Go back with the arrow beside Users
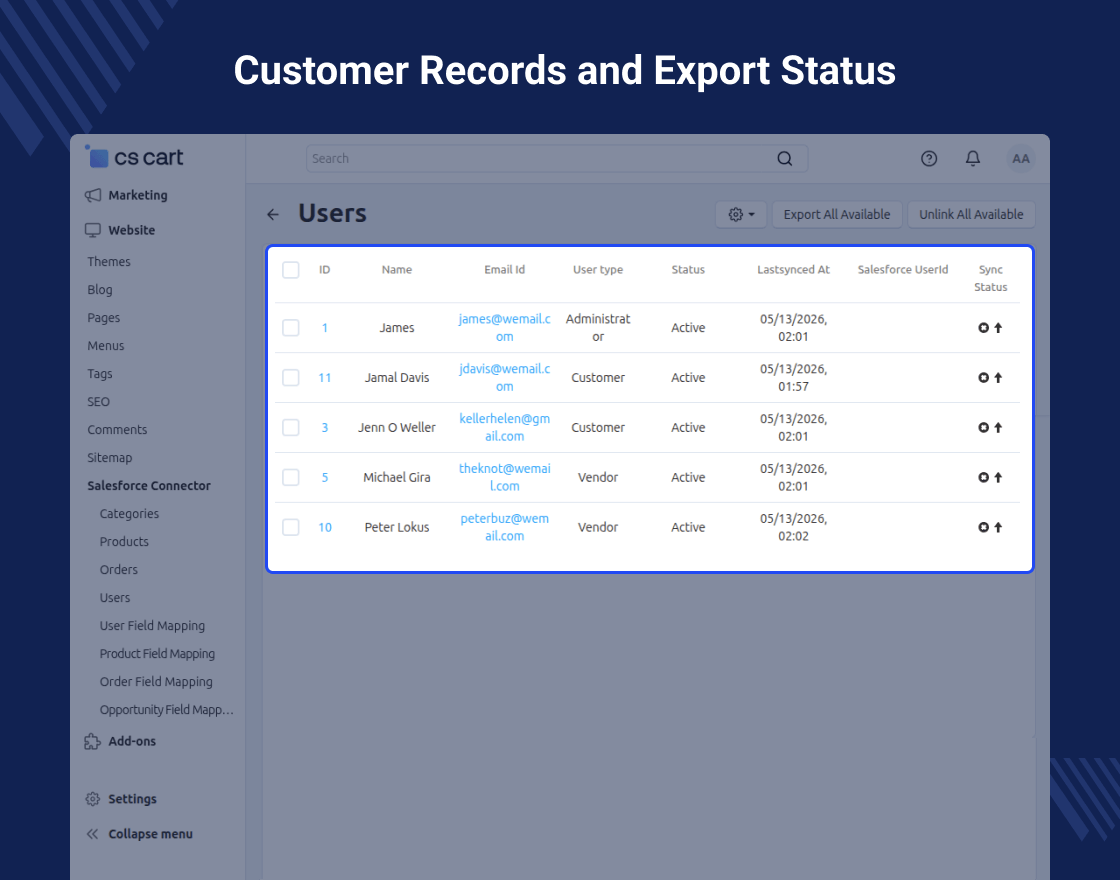Image resolution: width=1120 pixels, height=880 pixels. (273, 214)
